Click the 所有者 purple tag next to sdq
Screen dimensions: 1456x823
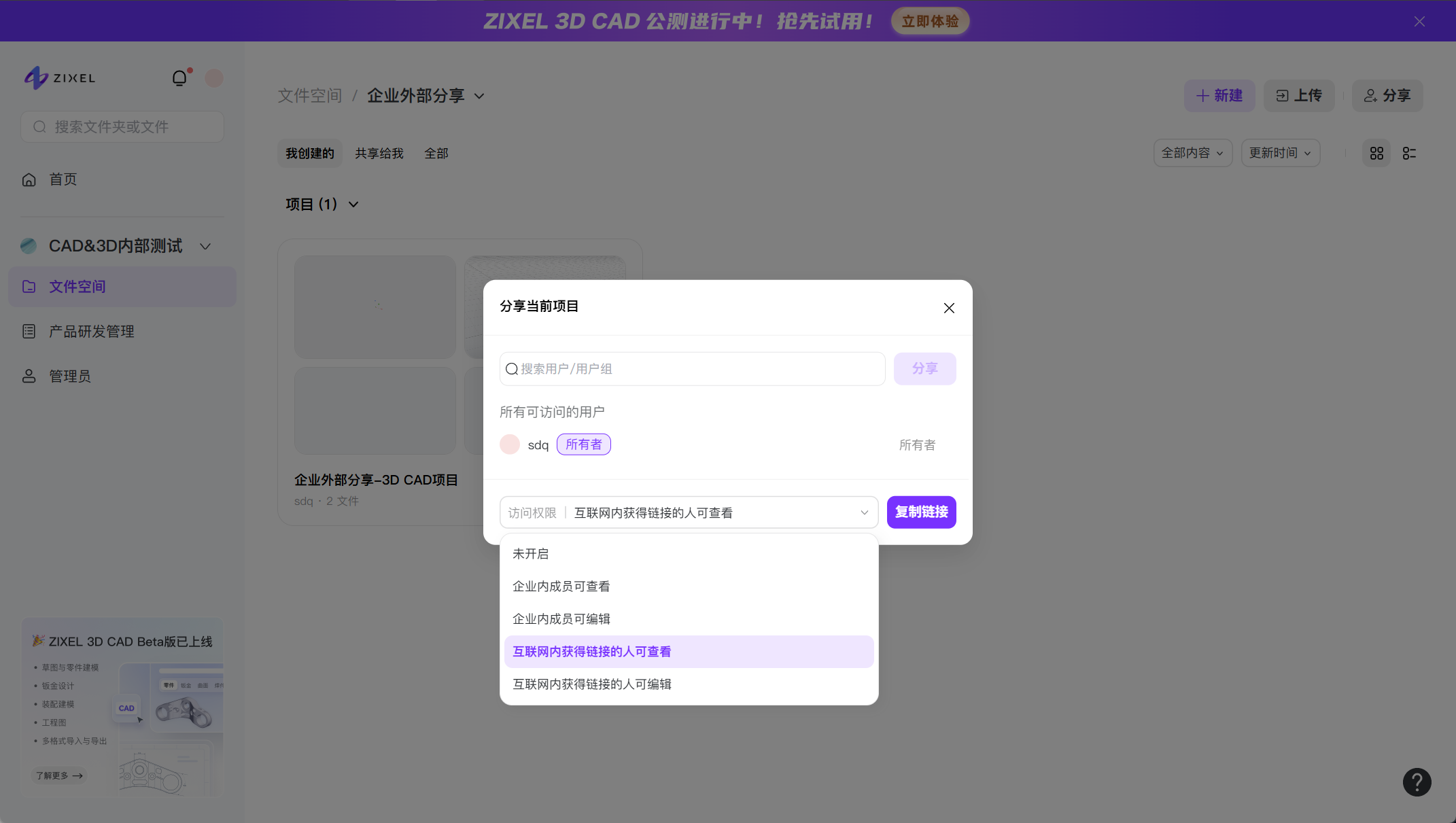click(584, 444)
